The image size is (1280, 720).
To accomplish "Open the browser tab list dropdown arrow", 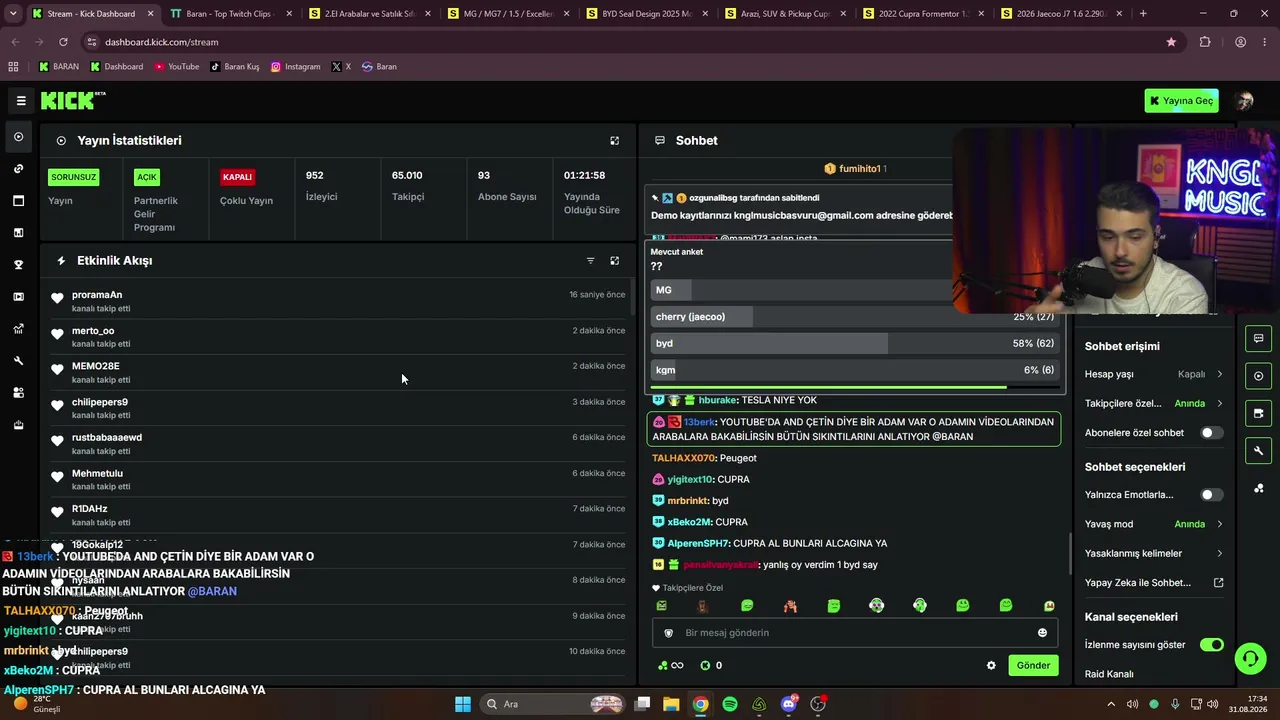I will tap(13, 14).
